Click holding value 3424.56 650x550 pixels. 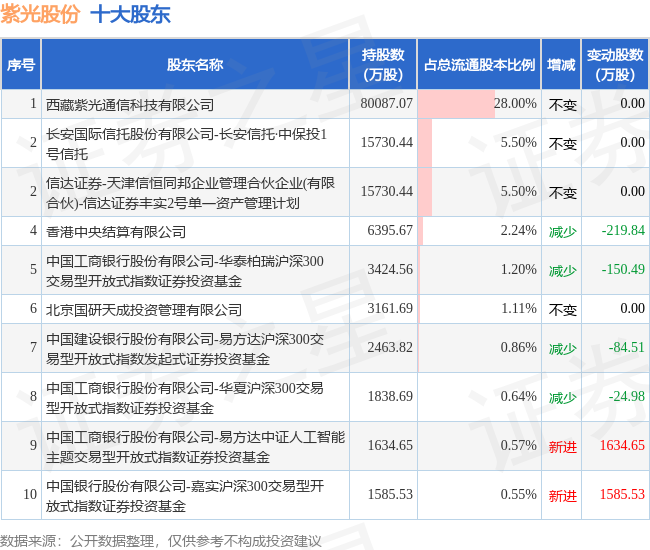[x=390, y=269]
